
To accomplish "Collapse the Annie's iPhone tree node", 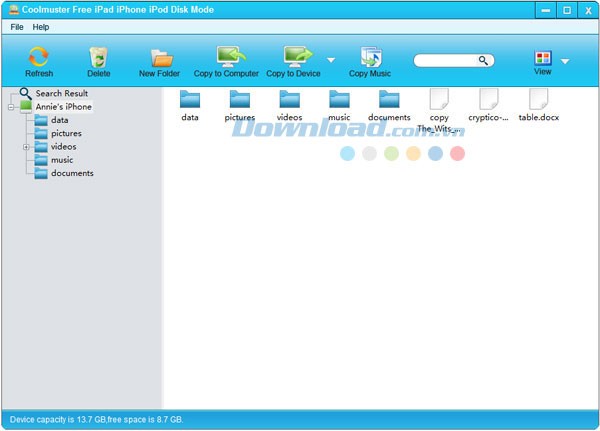I will [11, 107].
